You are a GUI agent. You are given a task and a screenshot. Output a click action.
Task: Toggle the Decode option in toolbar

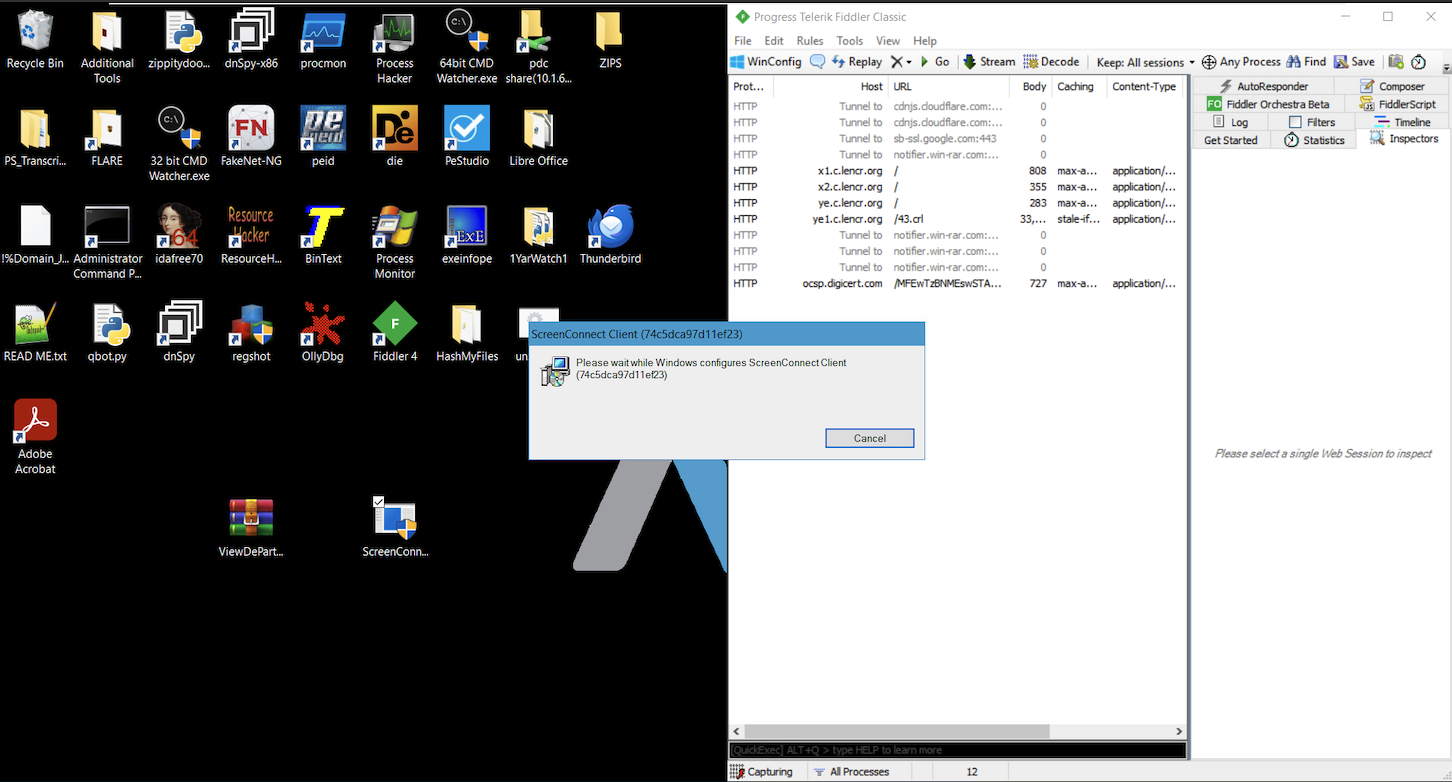pos(1051,62)
